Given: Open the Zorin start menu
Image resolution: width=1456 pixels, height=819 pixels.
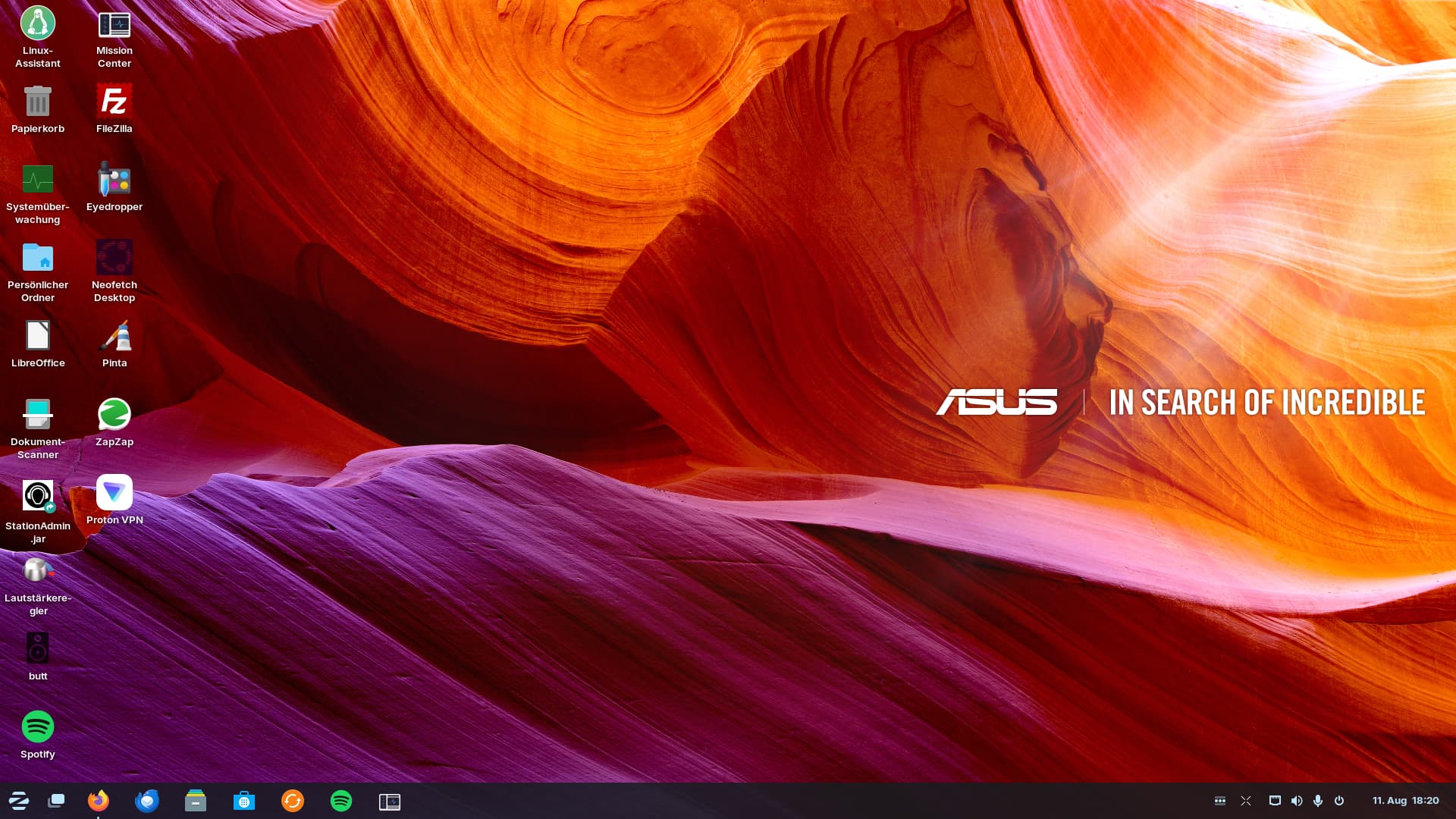Looking at the screenshot, I should (19, 801).
